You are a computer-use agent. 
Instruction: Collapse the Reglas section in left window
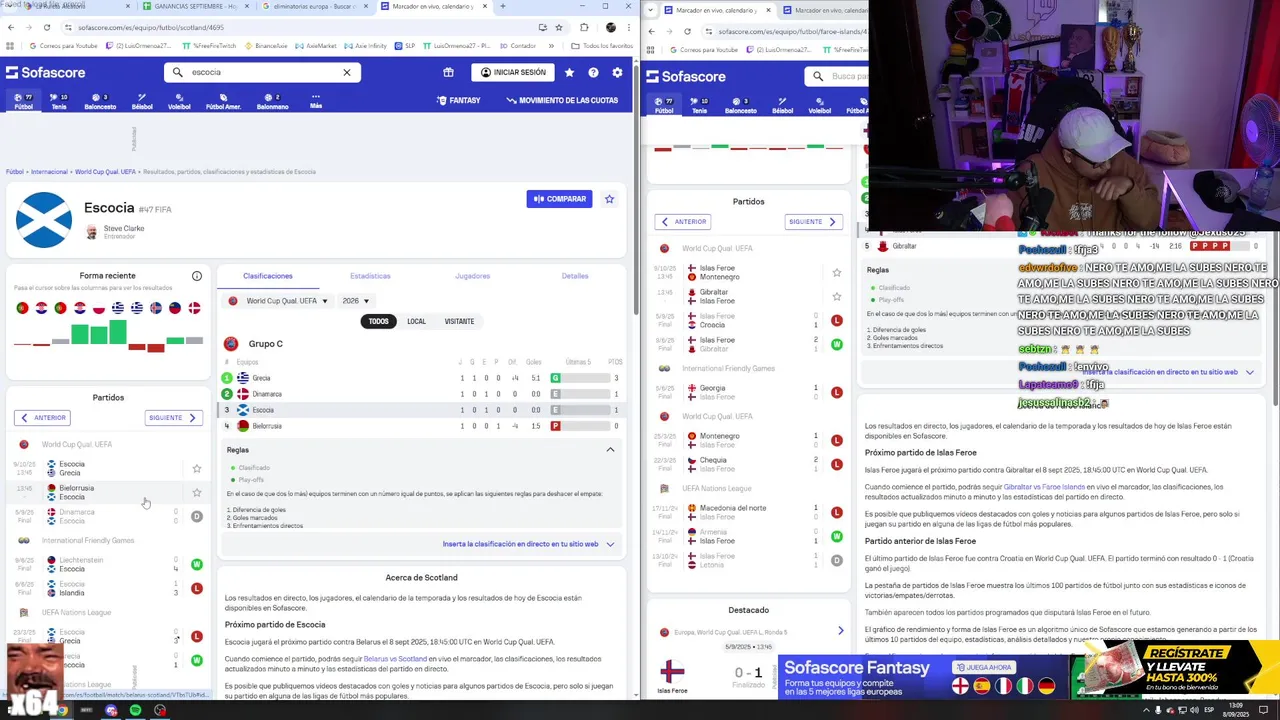coord(610,450)
